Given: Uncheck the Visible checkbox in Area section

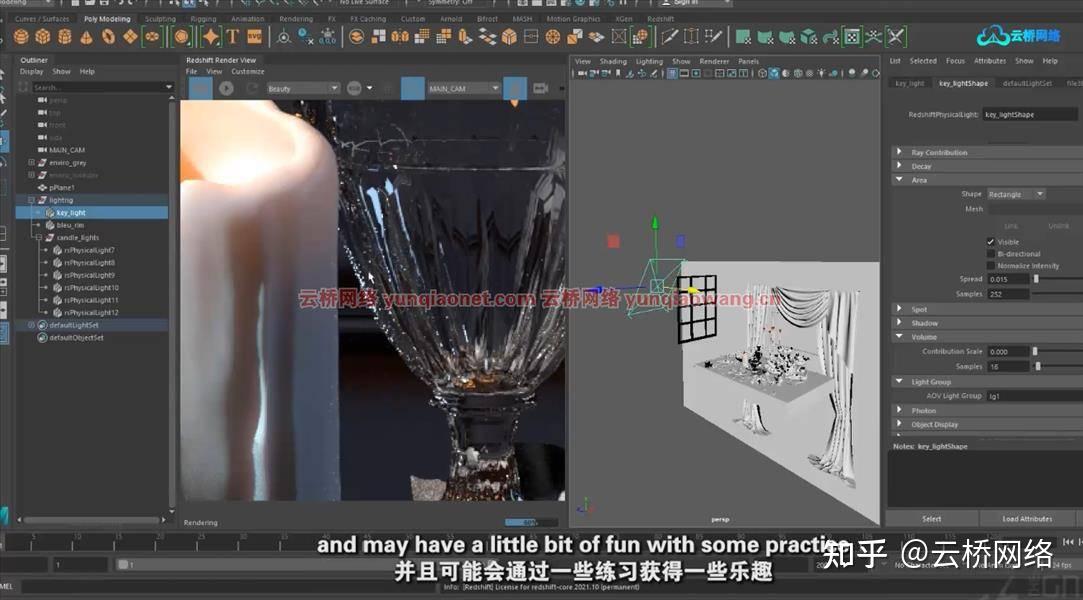Looking at the screenshot, I should pyautogui.click(x=990, y=241).
